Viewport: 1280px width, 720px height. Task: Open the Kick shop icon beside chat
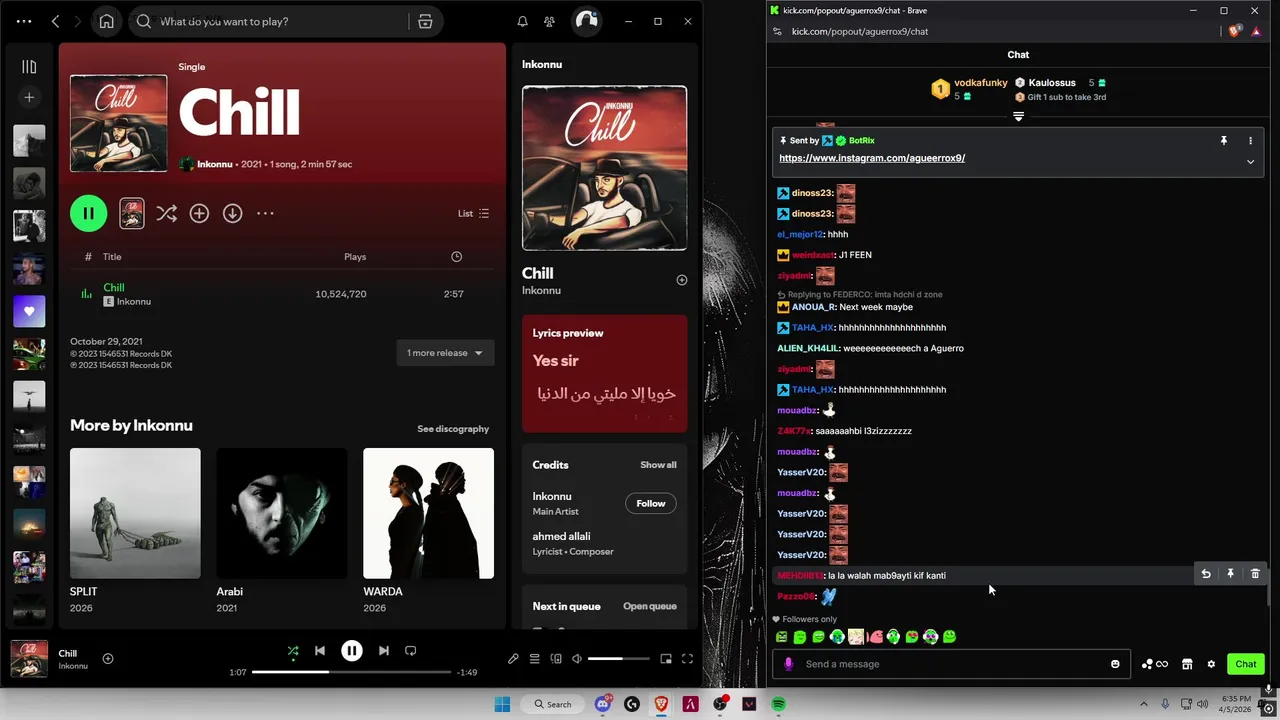(x=1187, y=664)
